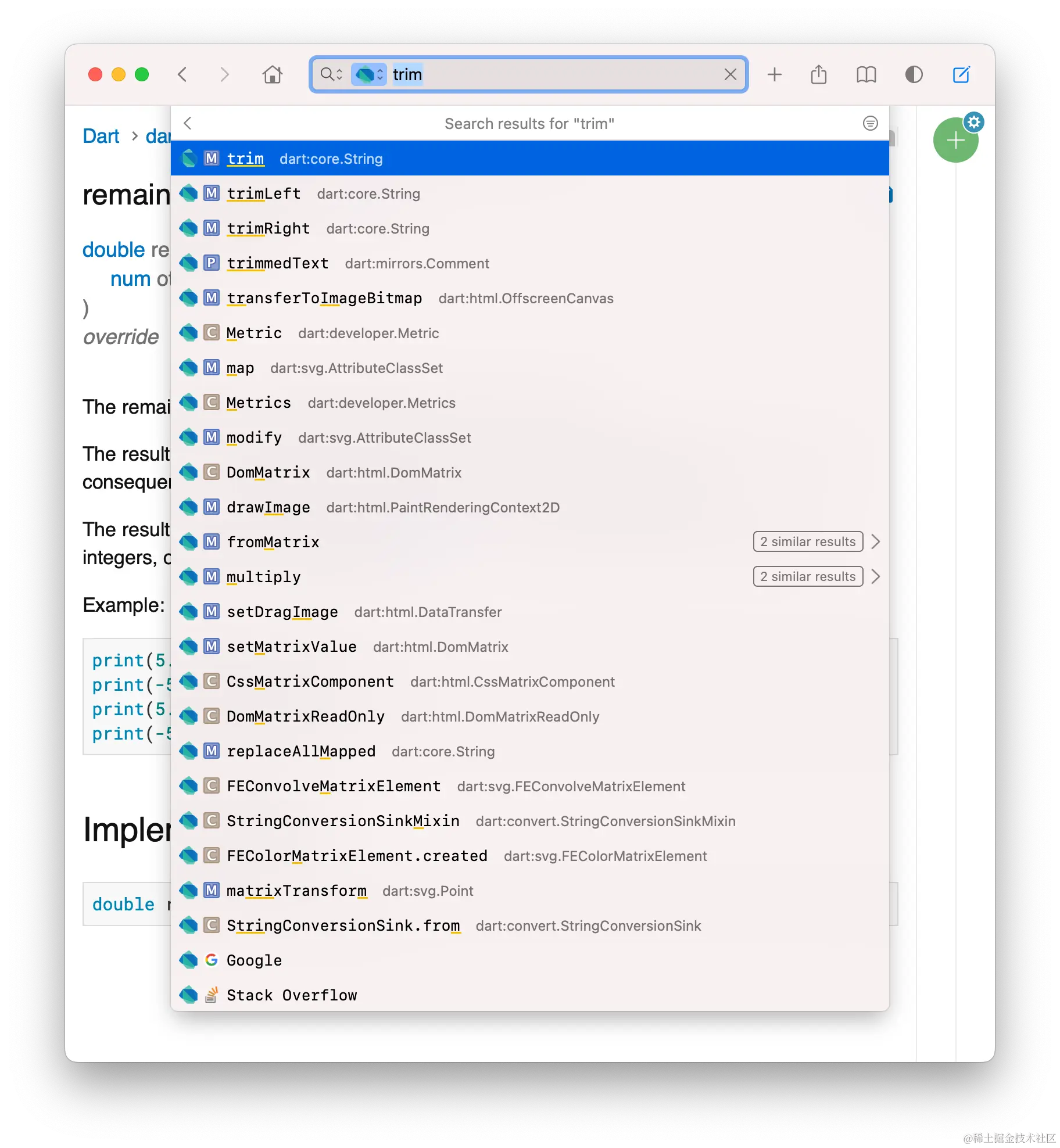
Task: Click the M method badge on trimLeft row
Action: (x=212, y=193)
